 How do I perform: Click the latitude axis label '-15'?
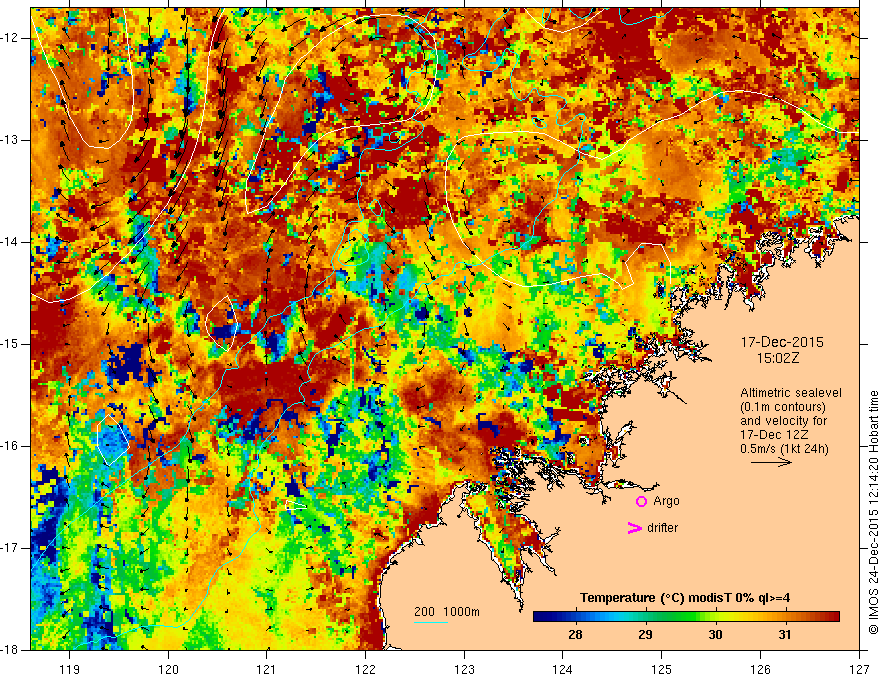[x=10, y=344]
